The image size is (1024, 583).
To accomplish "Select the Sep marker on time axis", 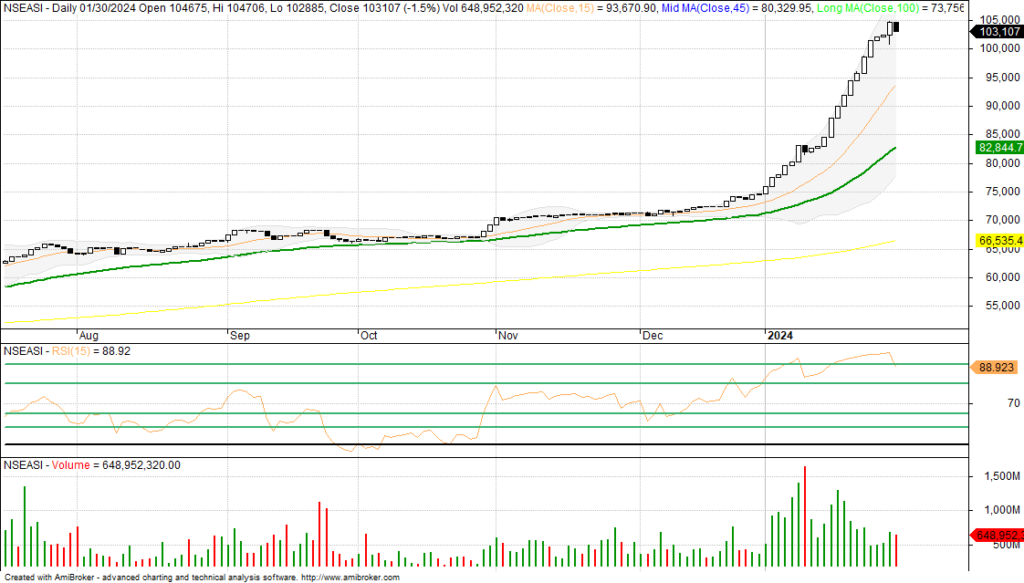I will (240, 337).
